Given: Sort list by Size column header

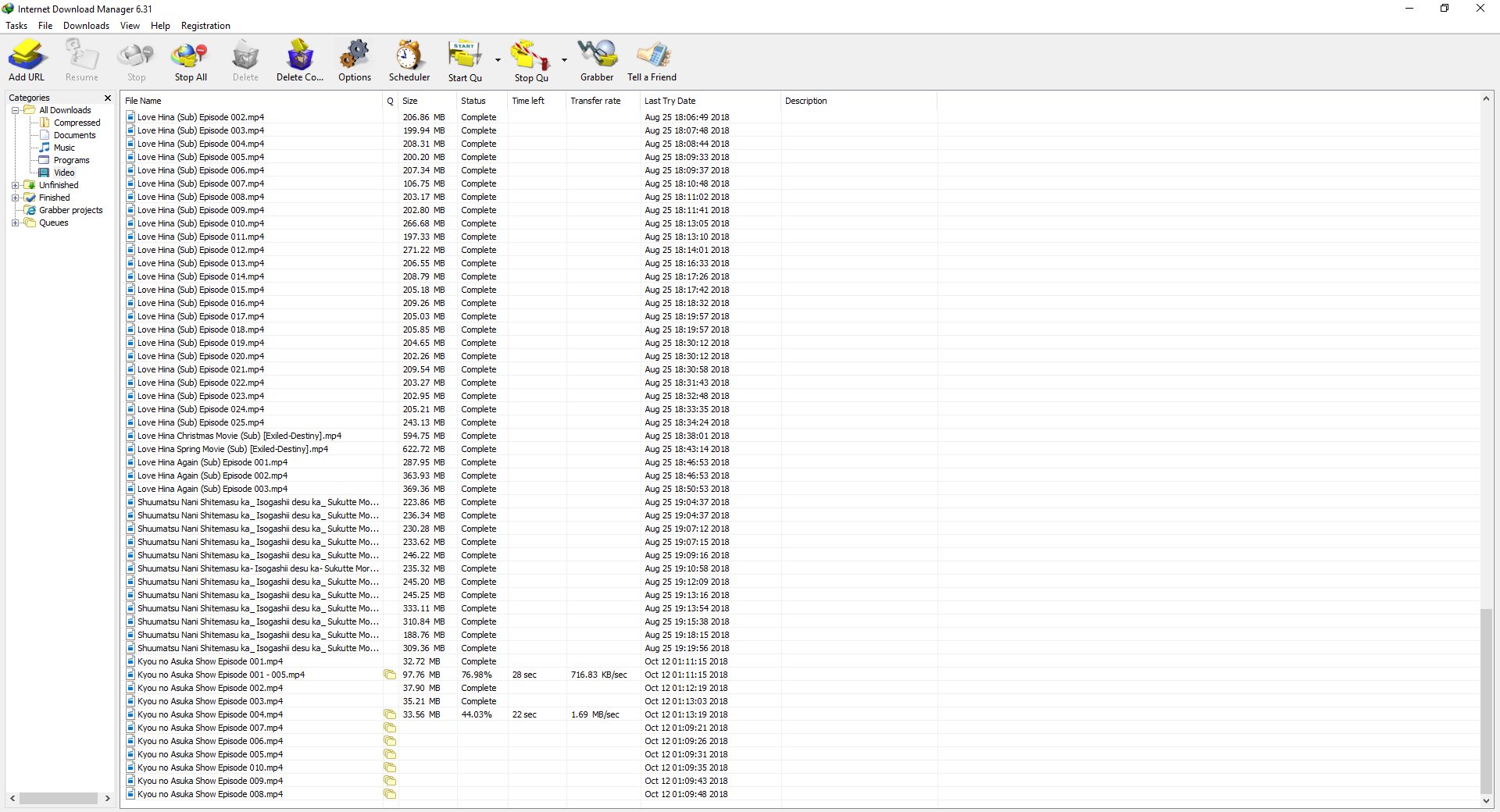Looking at the screenshot, I should point(410,101).
